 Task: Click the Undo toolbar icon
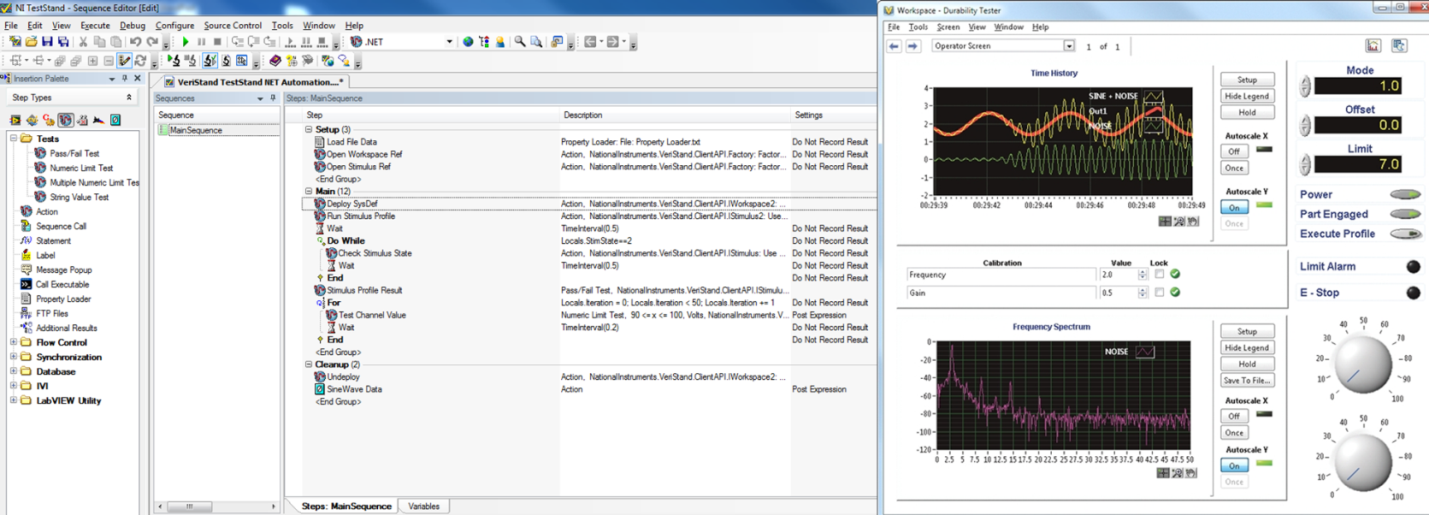[136, 42]
